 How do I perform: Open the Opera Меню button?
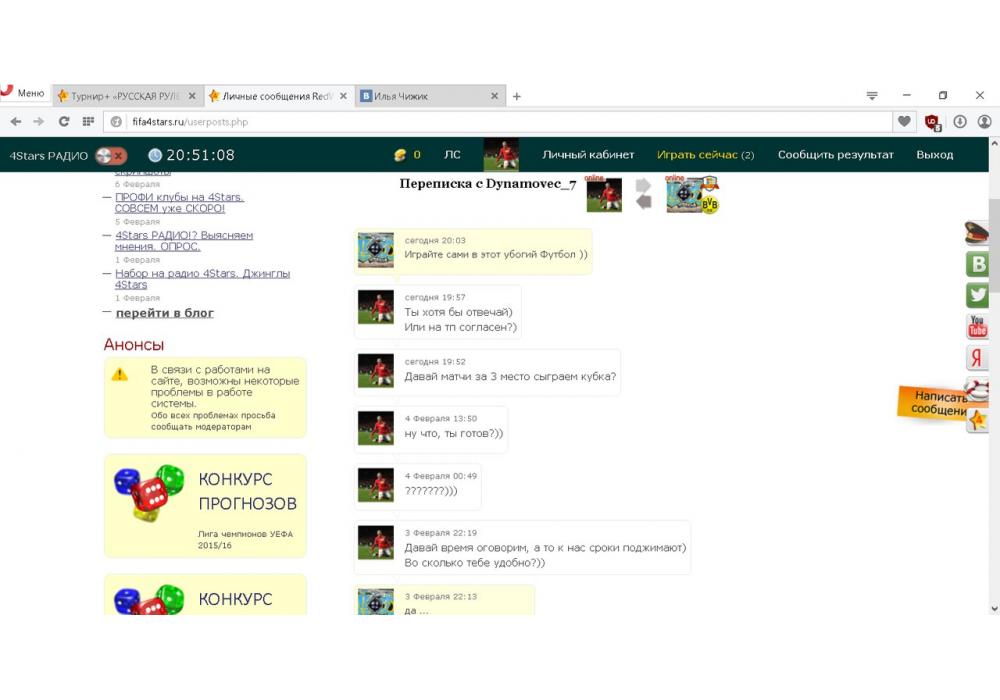click(22, 94)
